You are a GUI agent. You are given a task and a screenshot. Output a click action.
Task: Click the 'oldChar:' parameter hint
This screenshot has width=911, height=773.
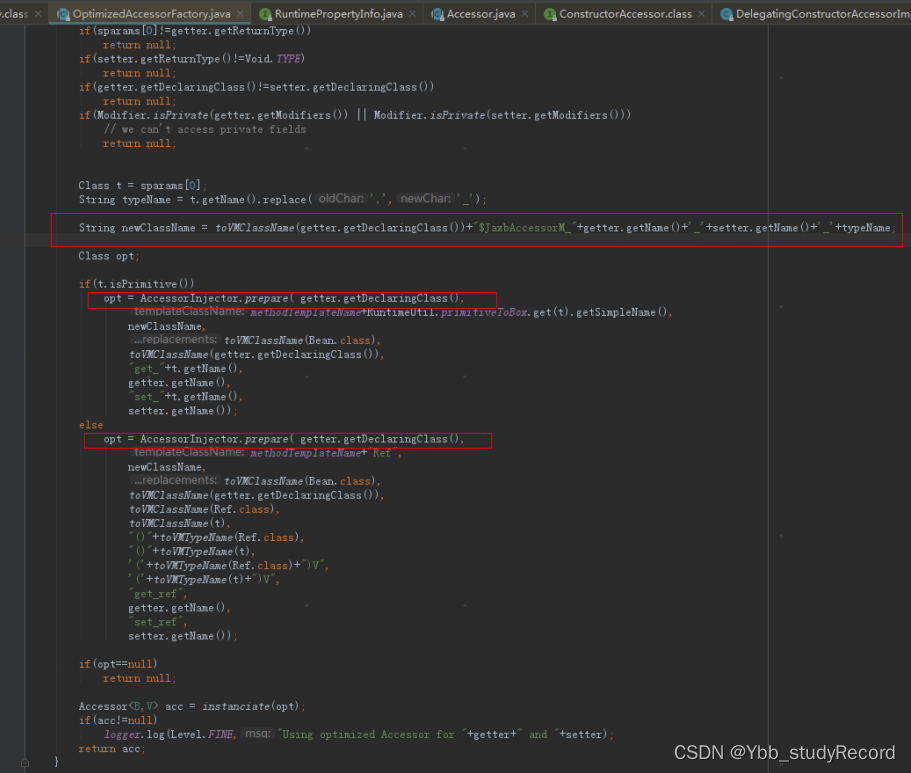coord(341,199)
